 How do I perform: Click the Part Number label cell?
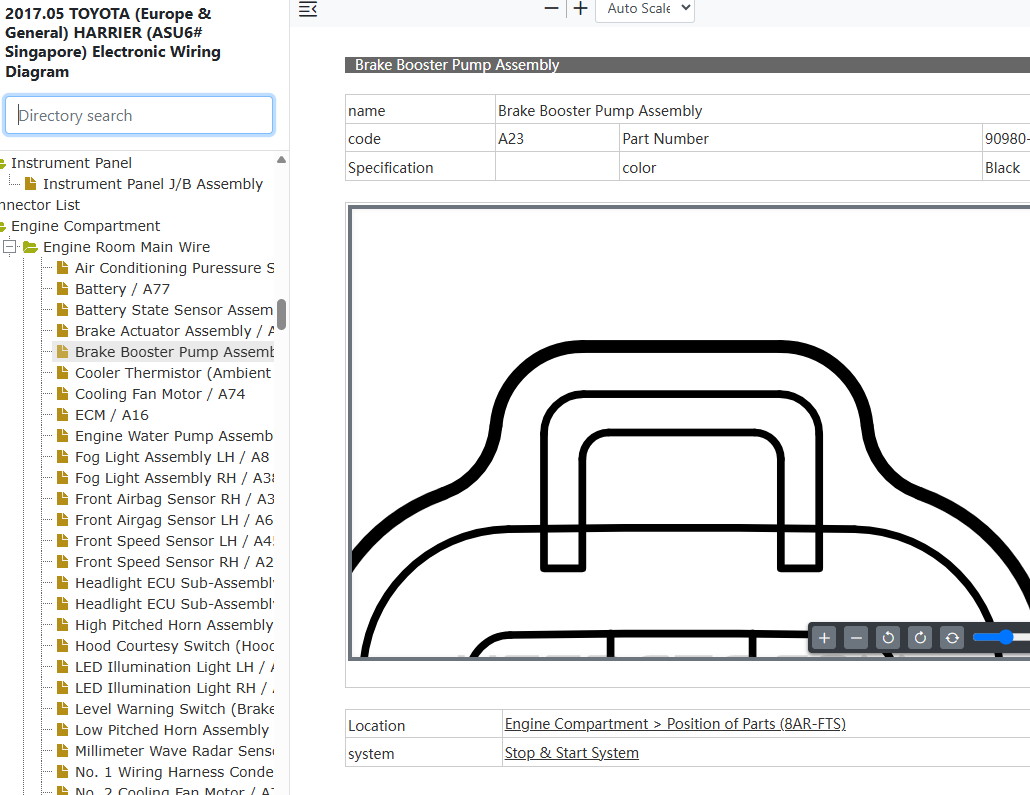[801, 139]
